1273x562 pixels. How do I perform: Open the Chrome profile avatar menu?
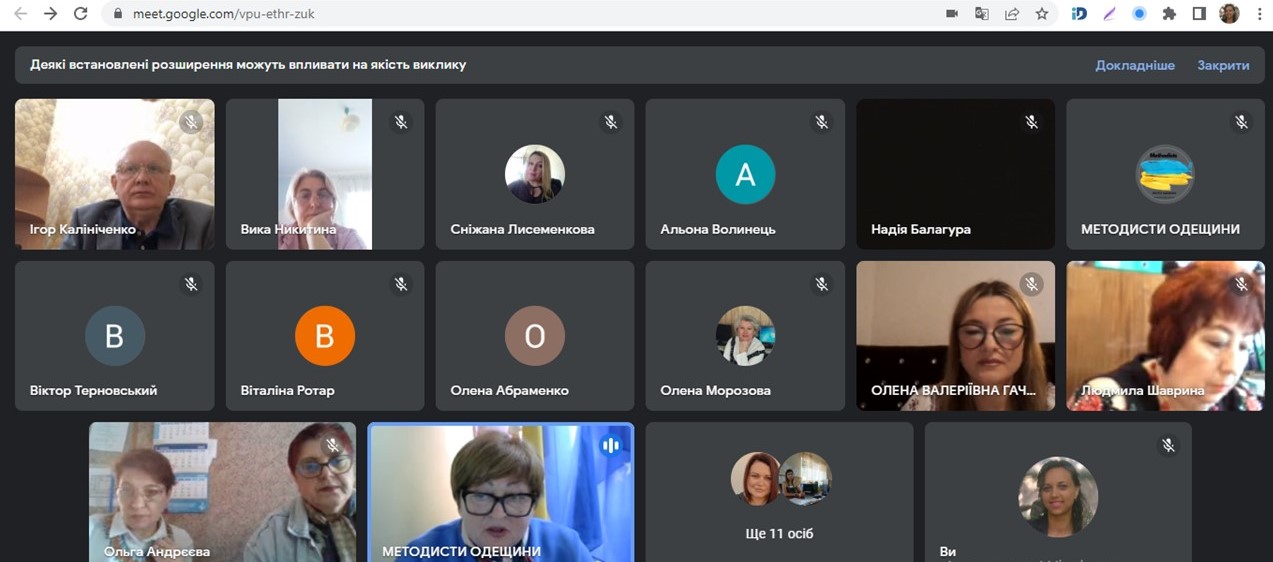pos(1229,14)
